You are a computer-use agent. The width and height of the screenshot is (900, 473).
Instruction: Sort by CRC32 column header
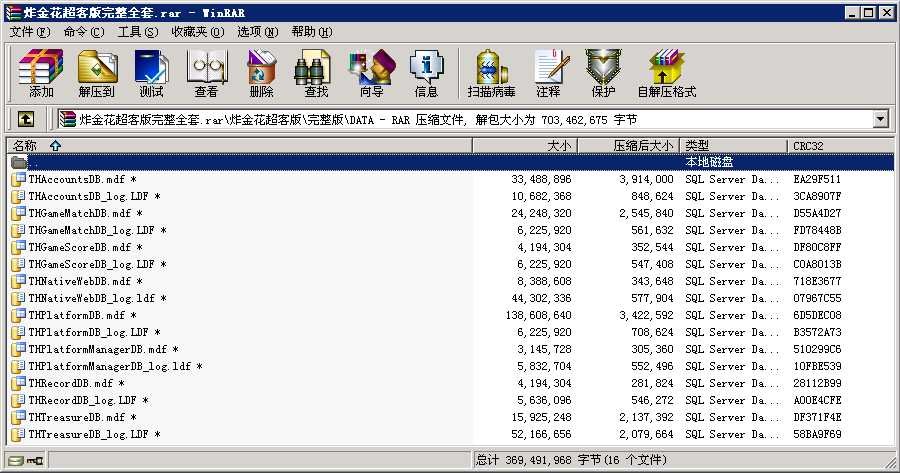tap(840, 146)
